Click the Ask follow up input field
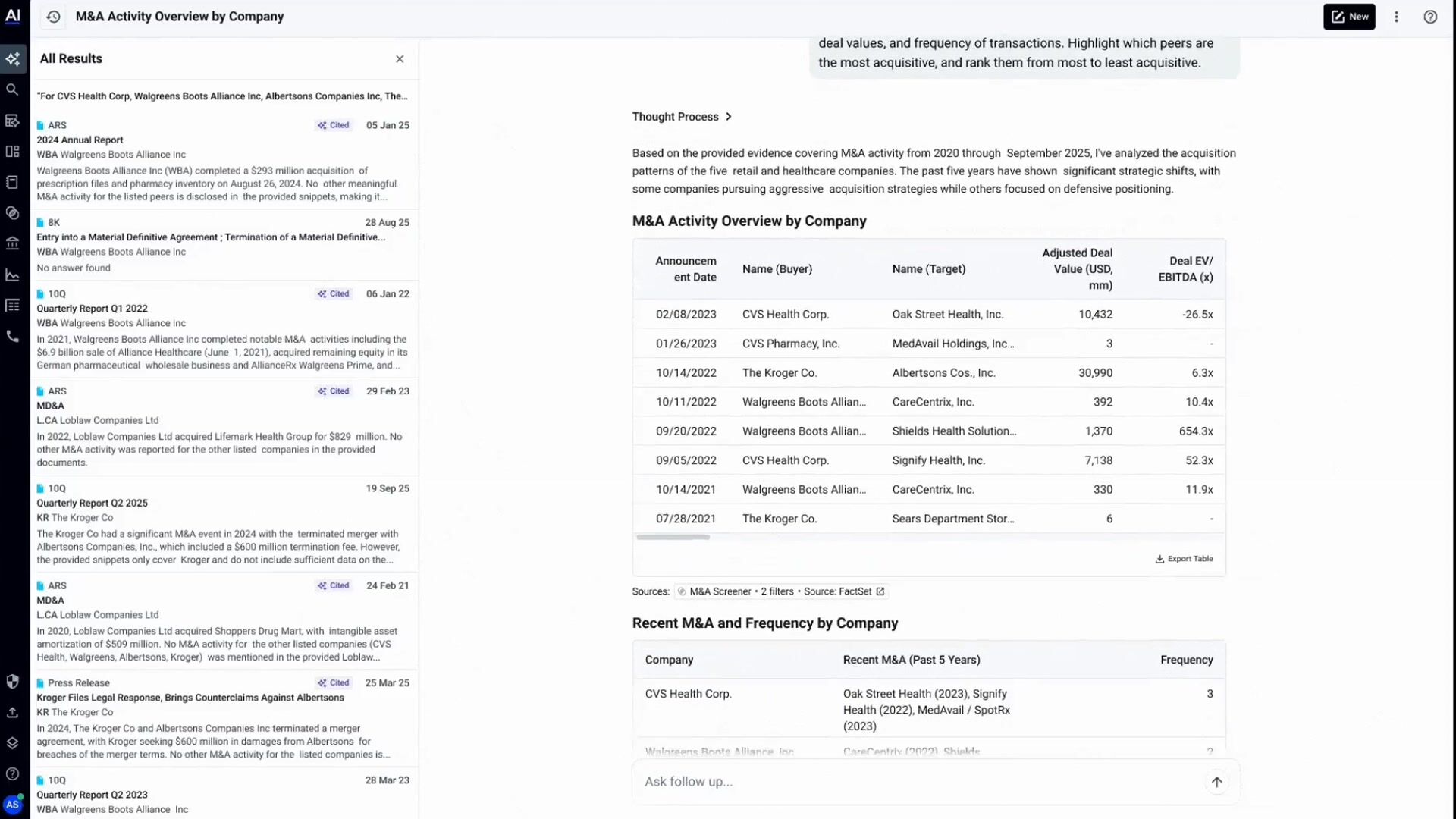Viewport: 1456px width, 819px height. (x=918, y=782)
